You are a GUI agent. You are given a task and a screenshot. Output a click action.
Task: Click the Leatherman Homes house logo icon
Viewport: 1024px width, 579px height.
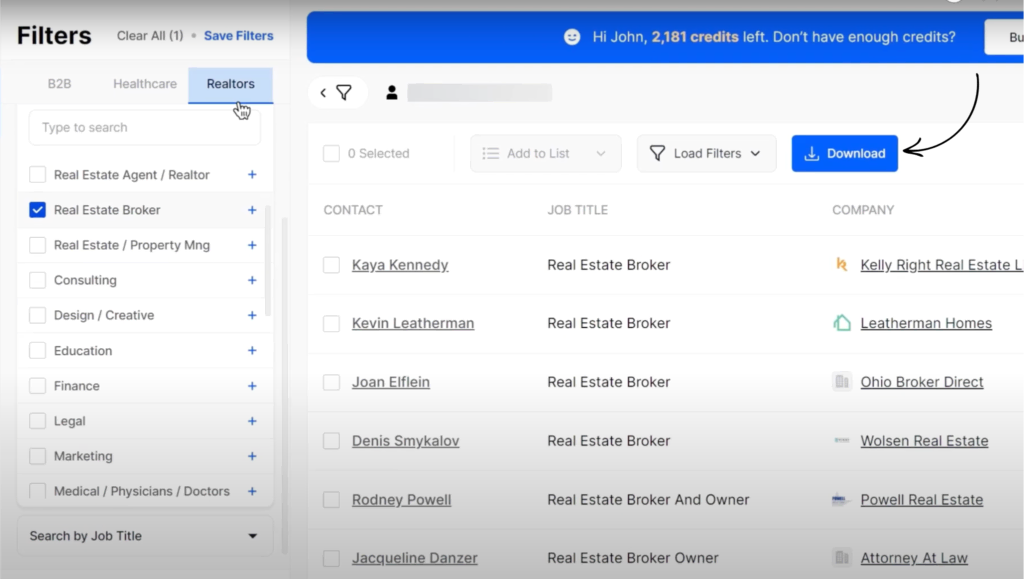coord(842,323)
